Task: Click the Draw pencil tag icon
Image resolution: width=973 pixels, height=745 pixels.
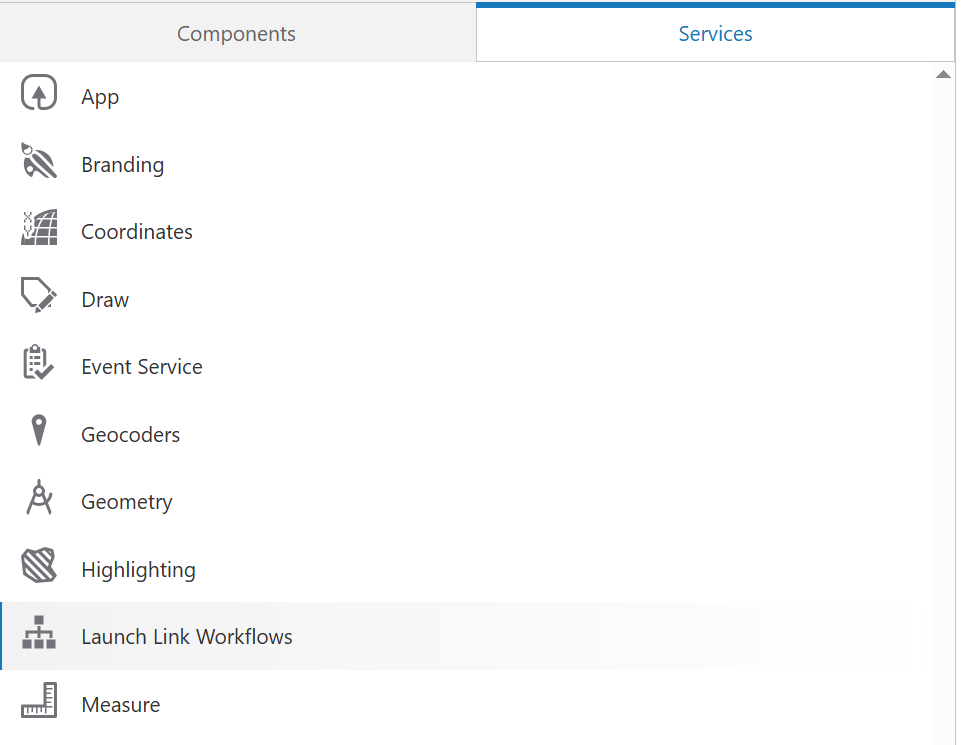Action: point(39,297)
